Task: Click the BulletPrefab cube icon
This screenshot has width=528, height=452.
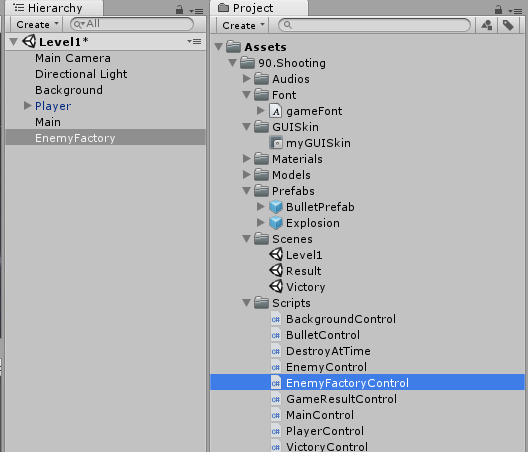Action: (276, 207)
